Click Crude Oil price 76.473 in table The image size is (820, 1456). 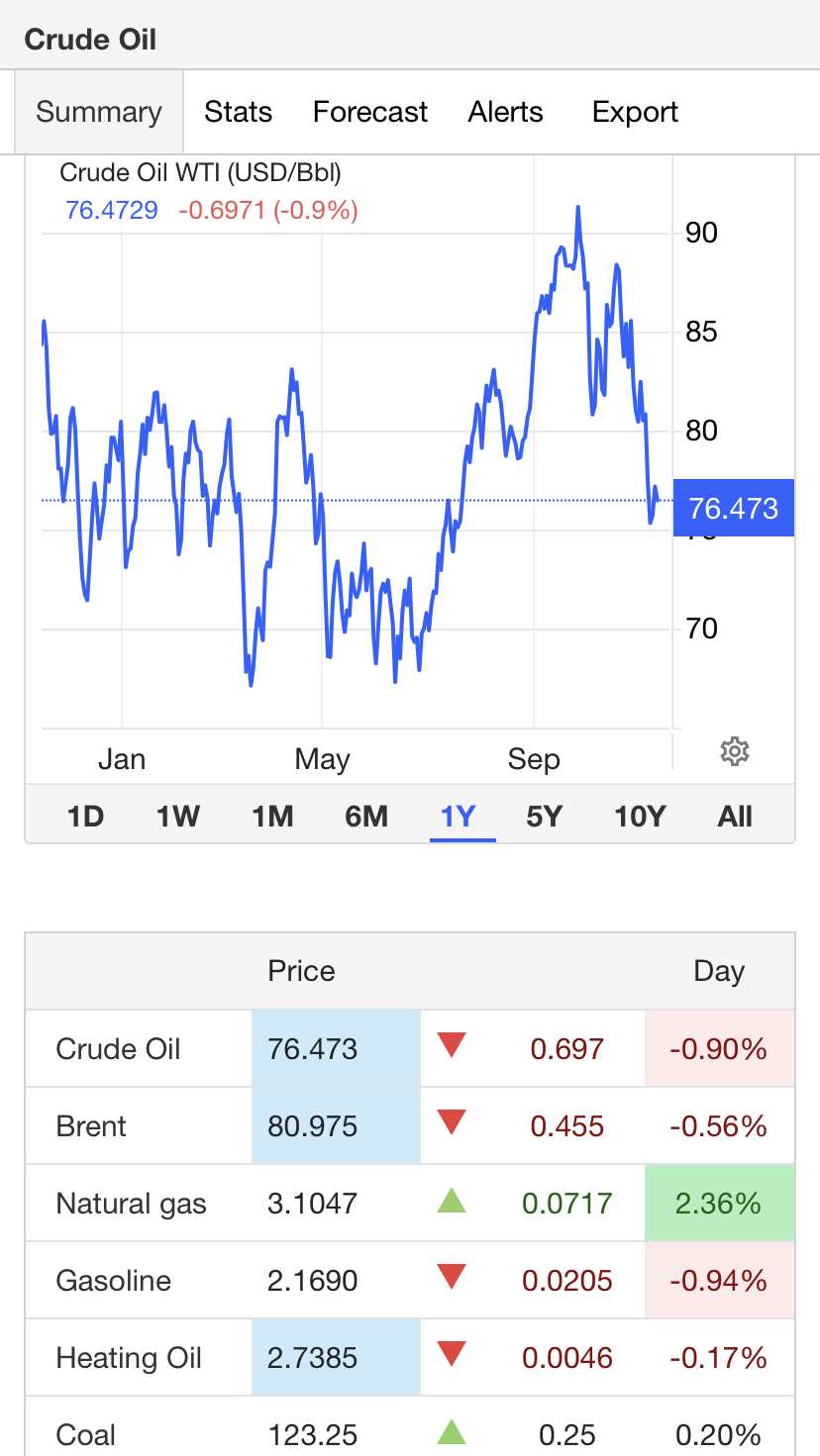pyautogui.click(x=313, y=1049)
